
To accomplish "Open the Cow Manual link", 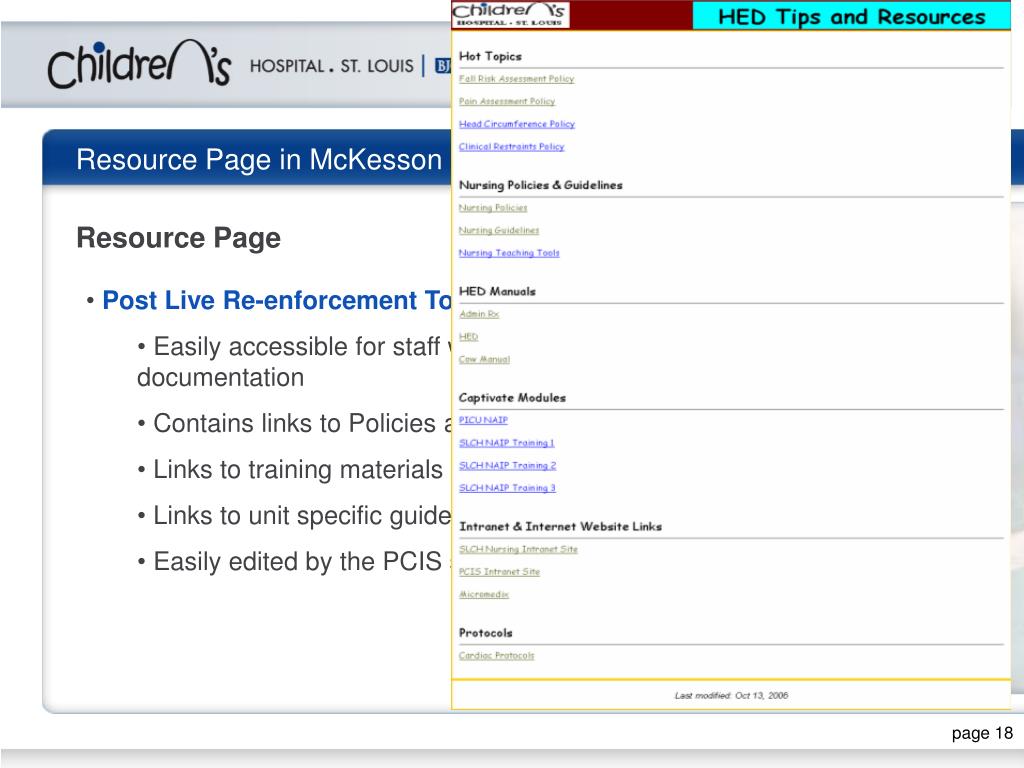I will [x=485, y=359].
